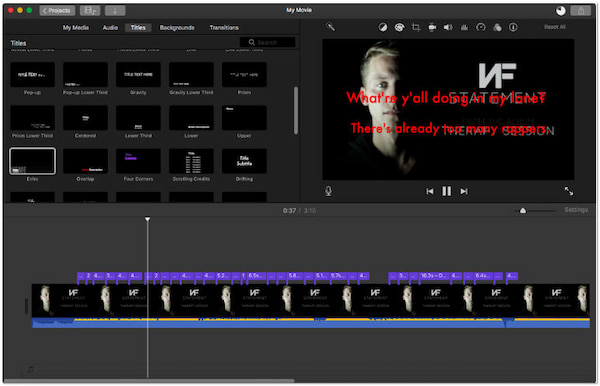Select the Prism Lower Third title
Viewport: 600px width, 386px height.
pos(32,118)
